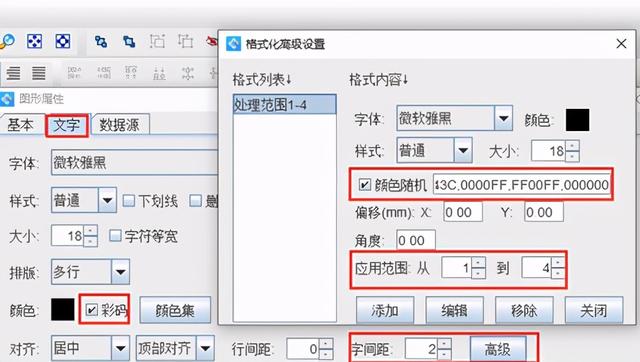
Task: Click the app logo in 图形属性 header
Action: point(7,99)
